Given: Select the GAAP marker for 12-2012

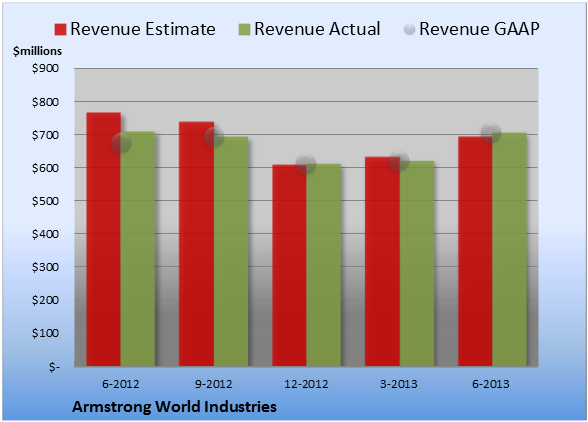Looking at the screenshot, I should [306, 164].
